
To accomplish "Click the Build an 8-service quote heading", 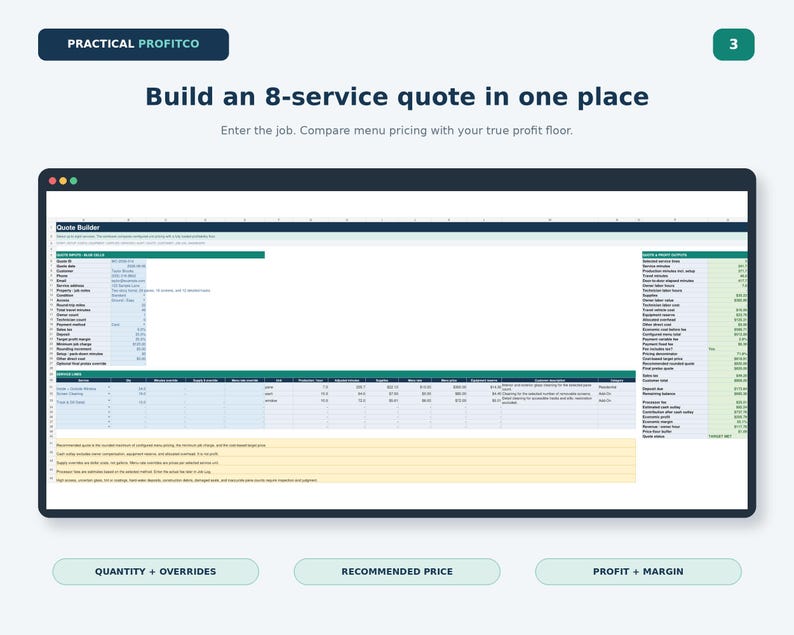I will [x=397, y=97].
